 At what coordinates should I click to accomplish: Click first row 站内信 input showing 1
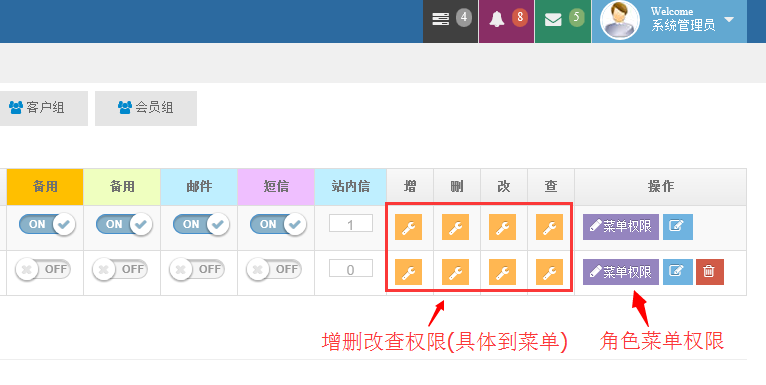click(x=351, y=224)
